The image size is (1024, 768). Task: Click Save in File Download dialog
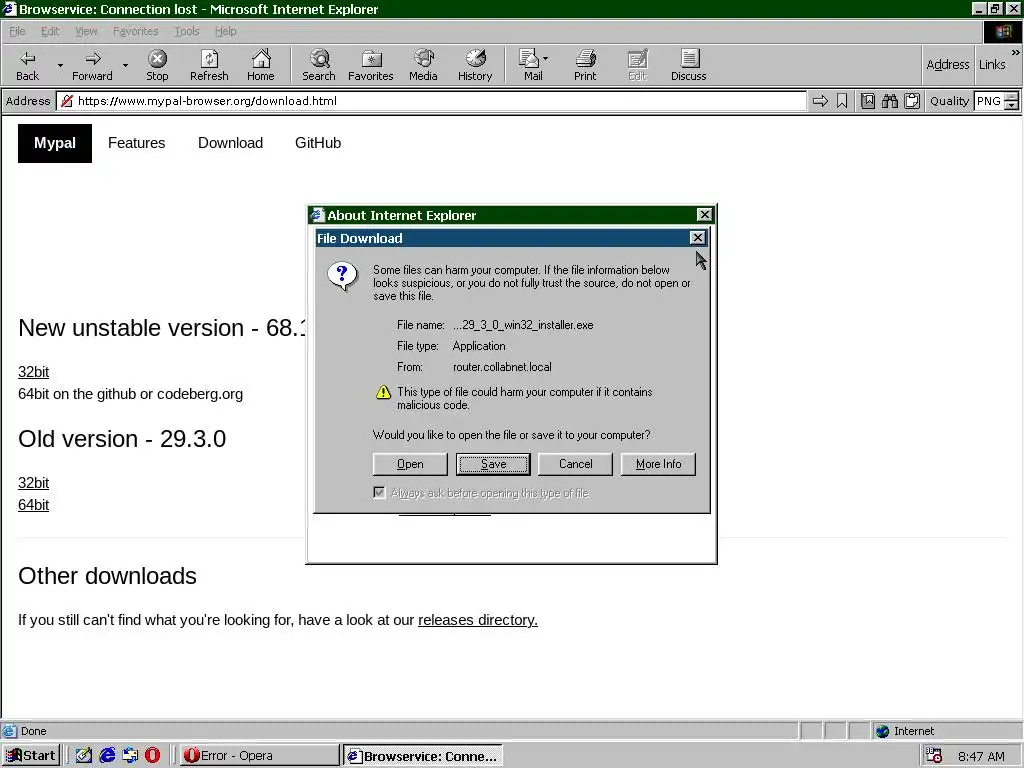(493, 464)
